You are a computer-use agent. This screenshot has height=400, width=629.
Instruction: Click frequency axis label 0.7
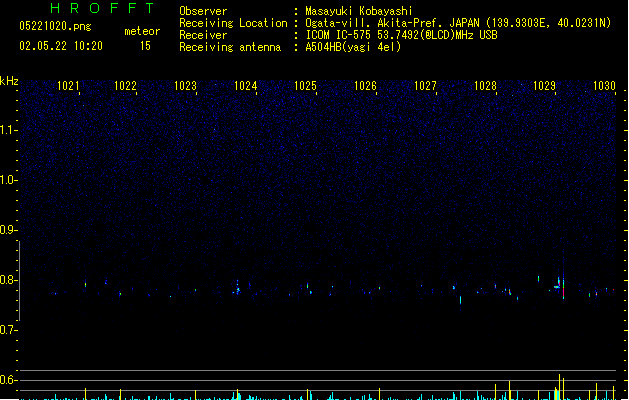click(9, 330)
